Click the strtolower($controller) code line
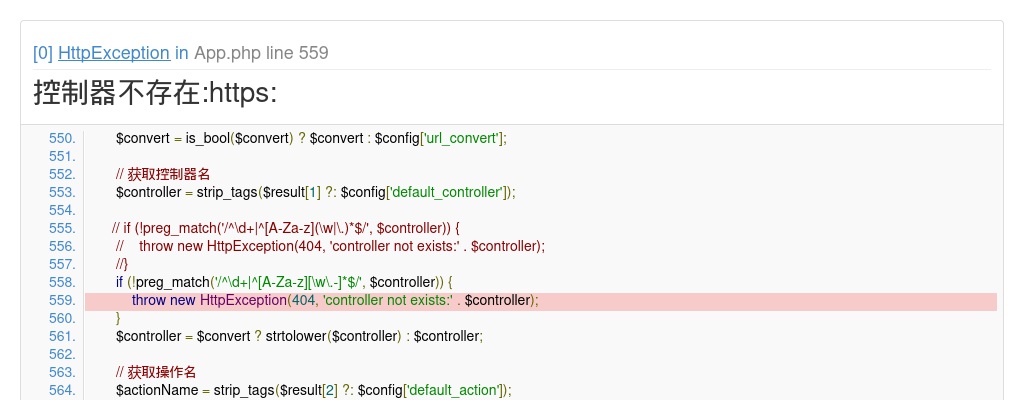The image size is (1024, 400). tap(299, 336)
